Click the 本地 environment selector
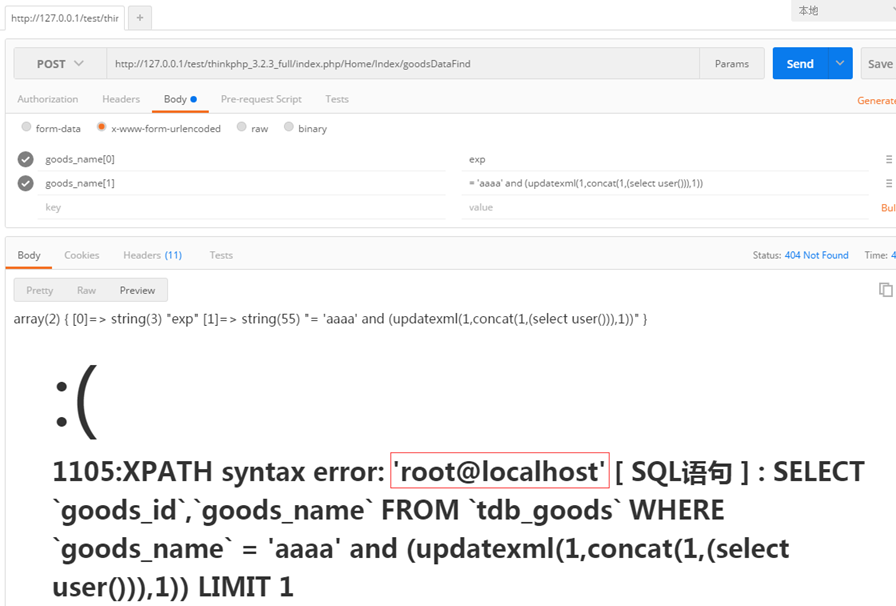Viewport: 896px width, 606px height. [x=843, y=11]
